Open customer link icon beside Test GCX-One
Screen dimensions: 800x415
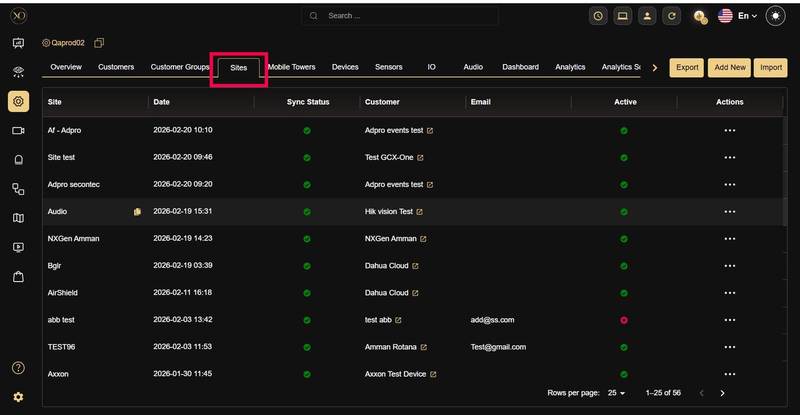coord(420,158)
